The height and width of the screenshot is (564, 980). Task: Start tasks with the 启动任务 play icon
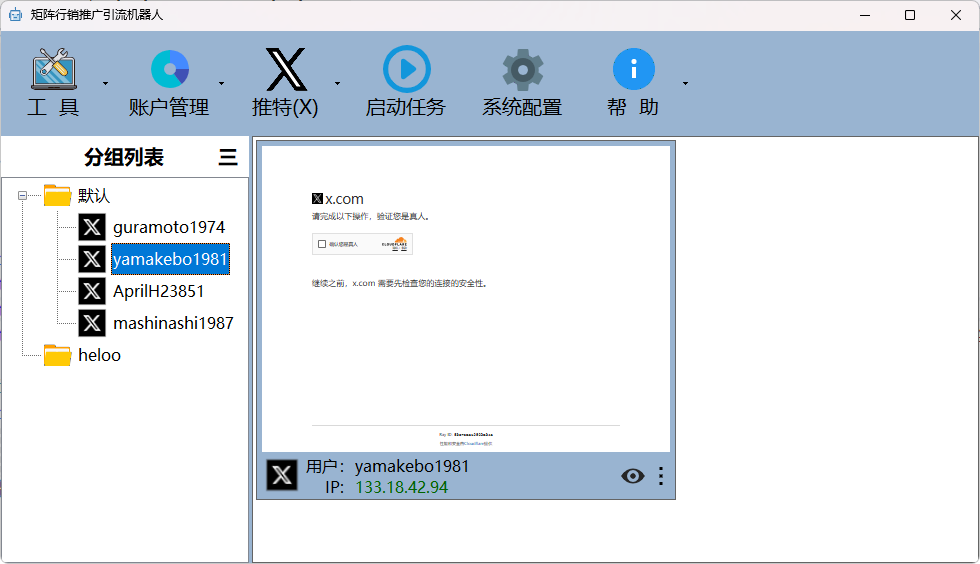(406, 69)
